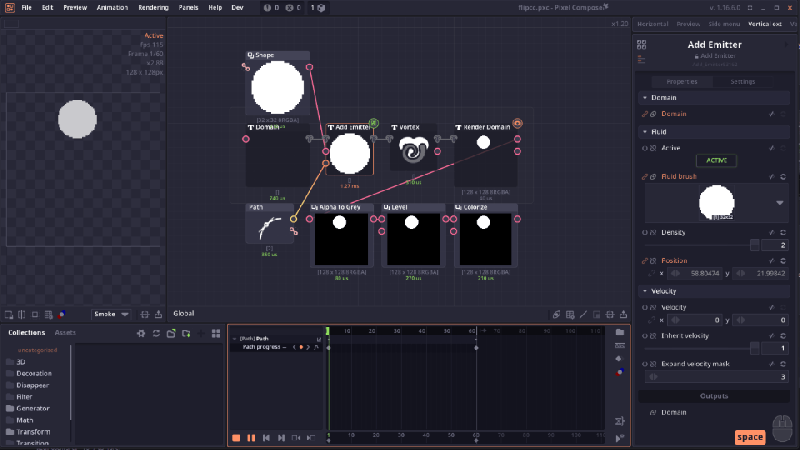Viewport: 800px width, 450px height.
Task: Add a keyframe on Path progress row
Action: 301,347
